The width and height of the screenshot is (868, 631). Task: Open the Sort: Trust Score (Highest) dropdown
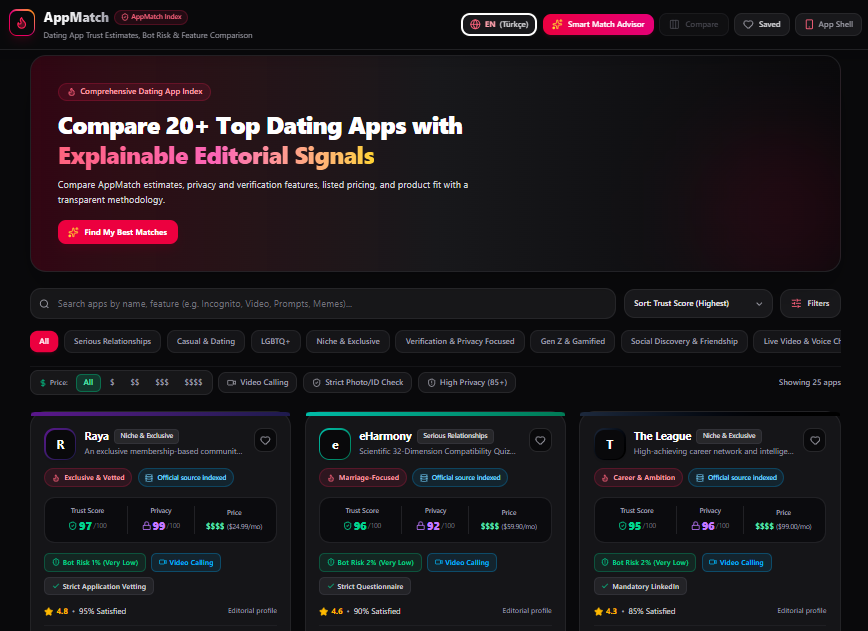tap(698, 303)
